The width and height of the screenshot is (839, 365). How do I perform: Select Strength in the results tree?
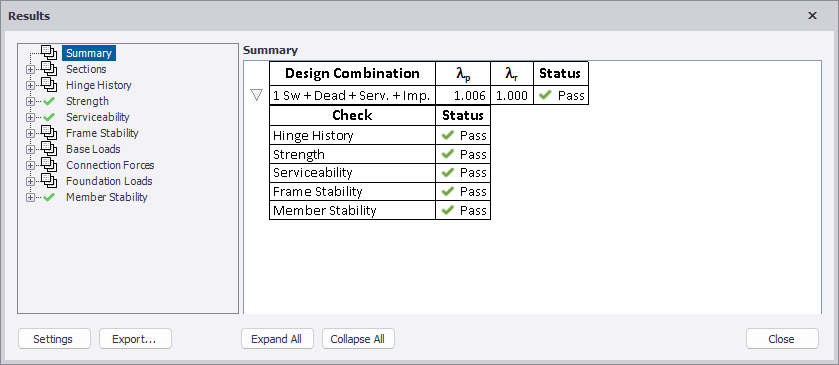pyautogui.click(x=87, y=101)
